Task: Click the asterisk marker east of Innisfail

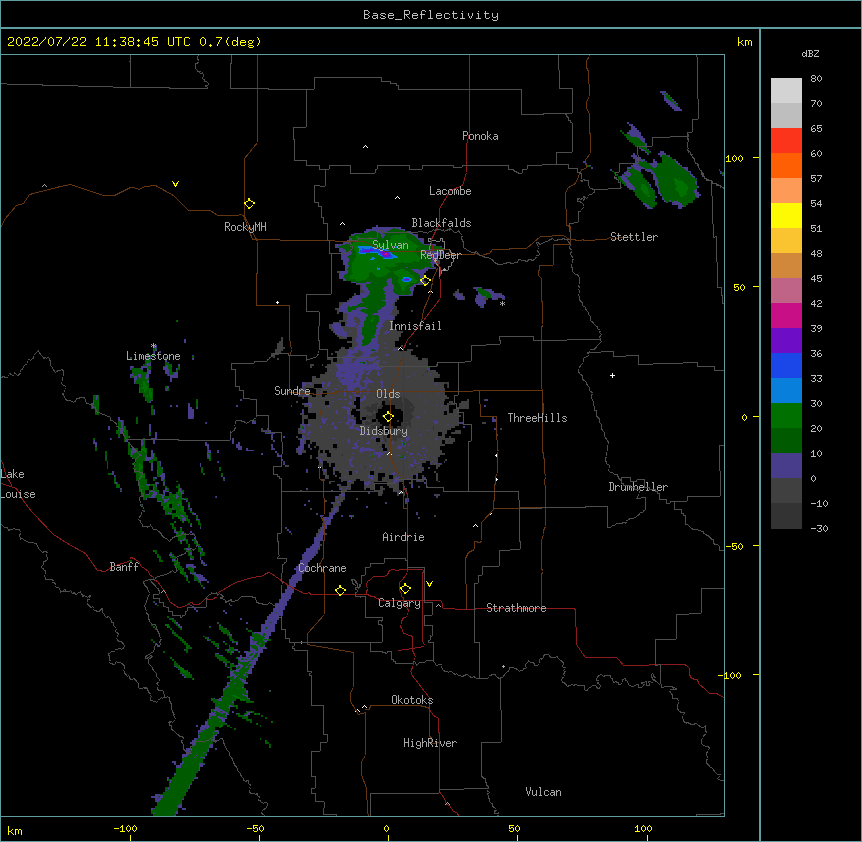Action: 502,303
